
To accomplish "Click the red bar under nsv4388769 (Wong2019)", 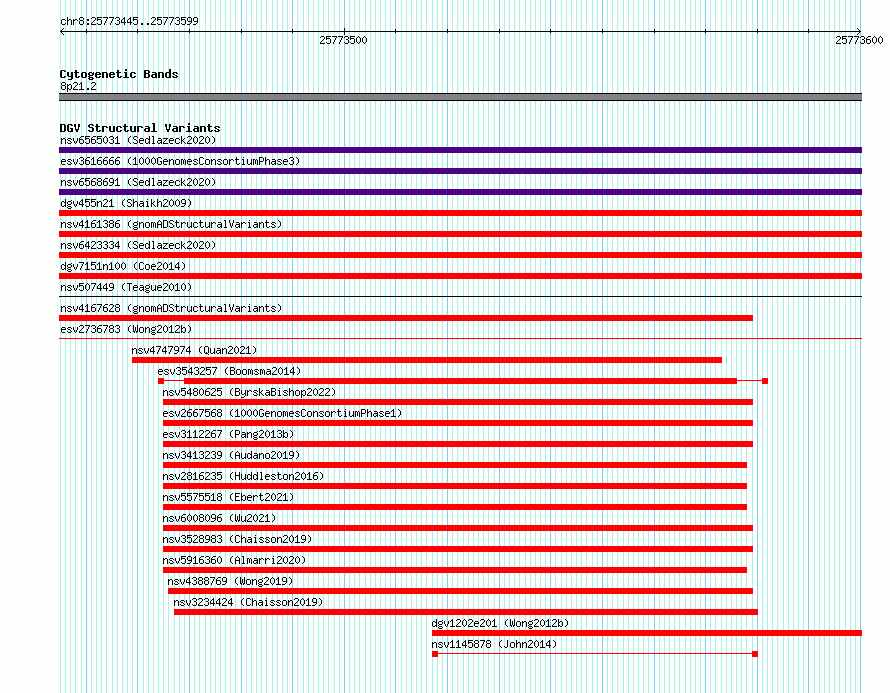I will point(460,591).
